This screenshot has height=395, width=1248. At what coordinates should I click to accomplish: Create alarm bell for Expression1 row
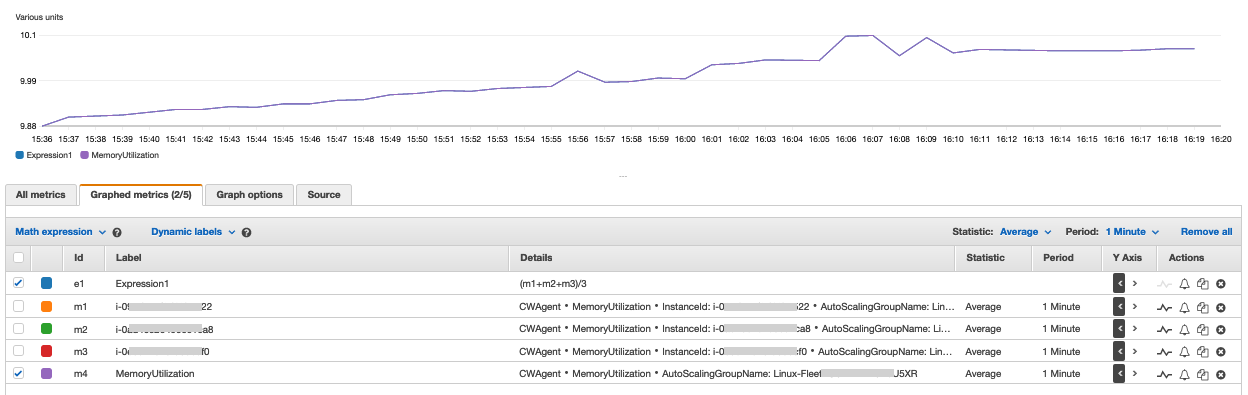1185,284
